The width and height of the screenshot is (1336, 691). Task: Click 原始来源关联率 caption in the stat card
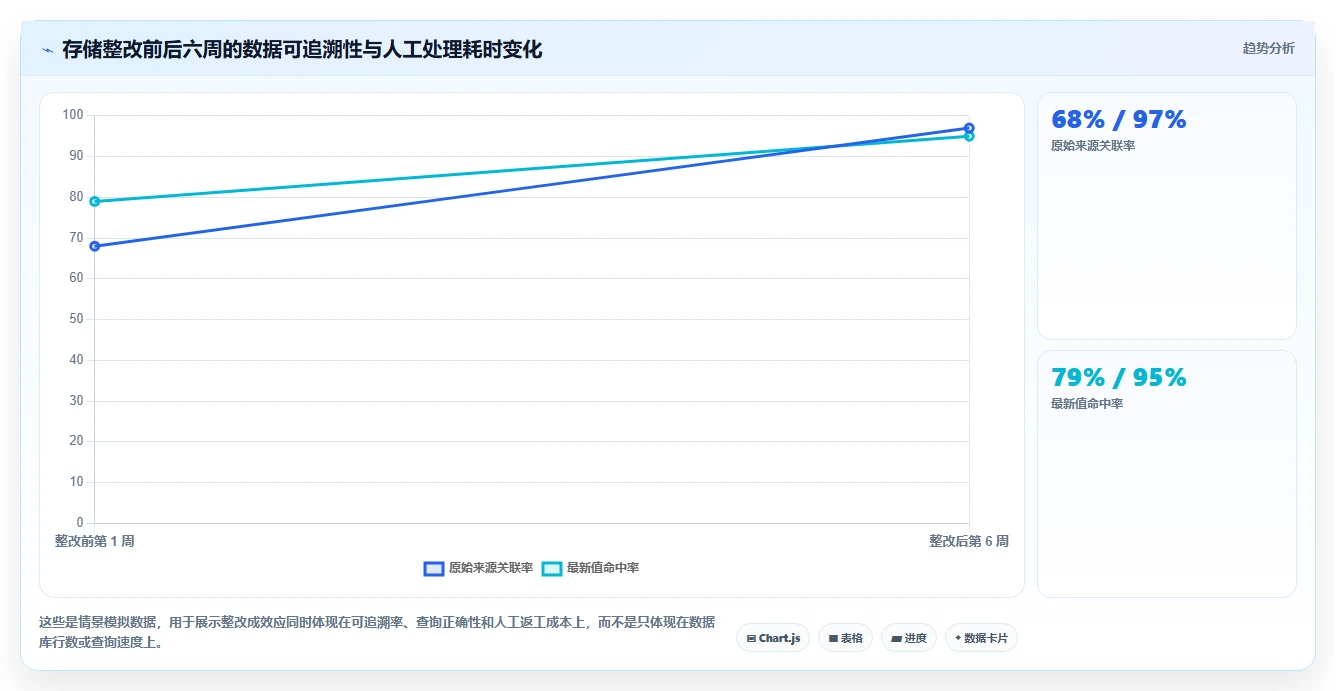click(x=1093, y=146)
